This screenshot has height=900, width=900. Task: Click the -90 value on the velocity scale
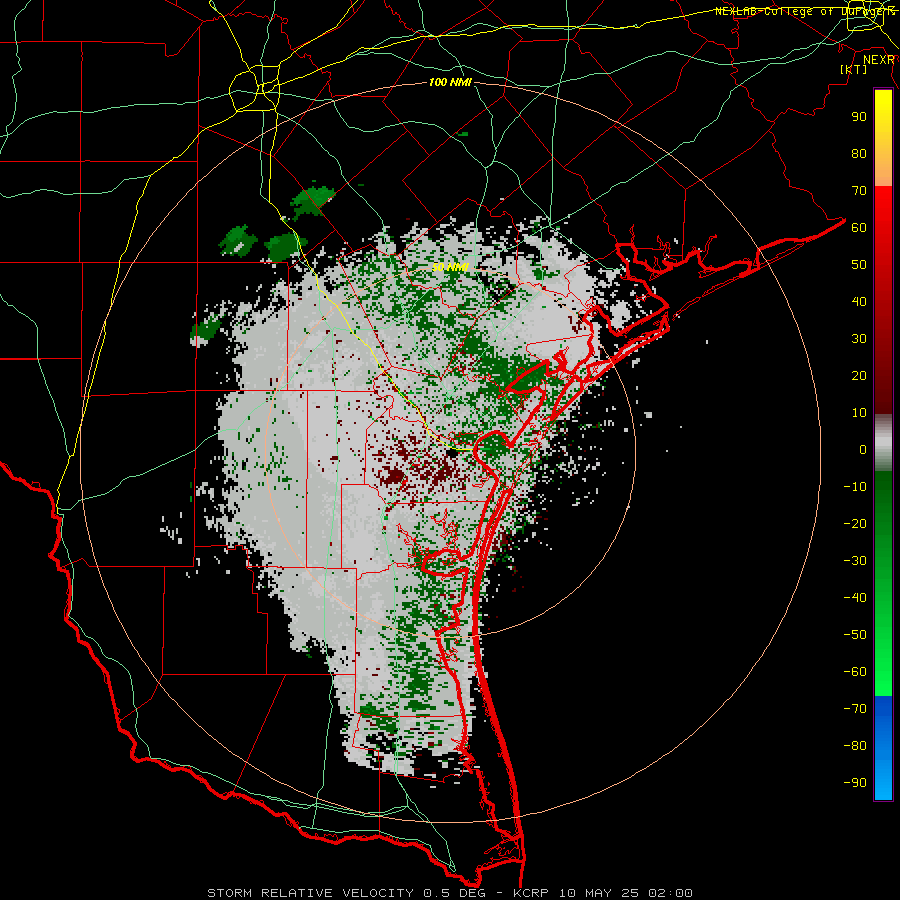point(855,782)
